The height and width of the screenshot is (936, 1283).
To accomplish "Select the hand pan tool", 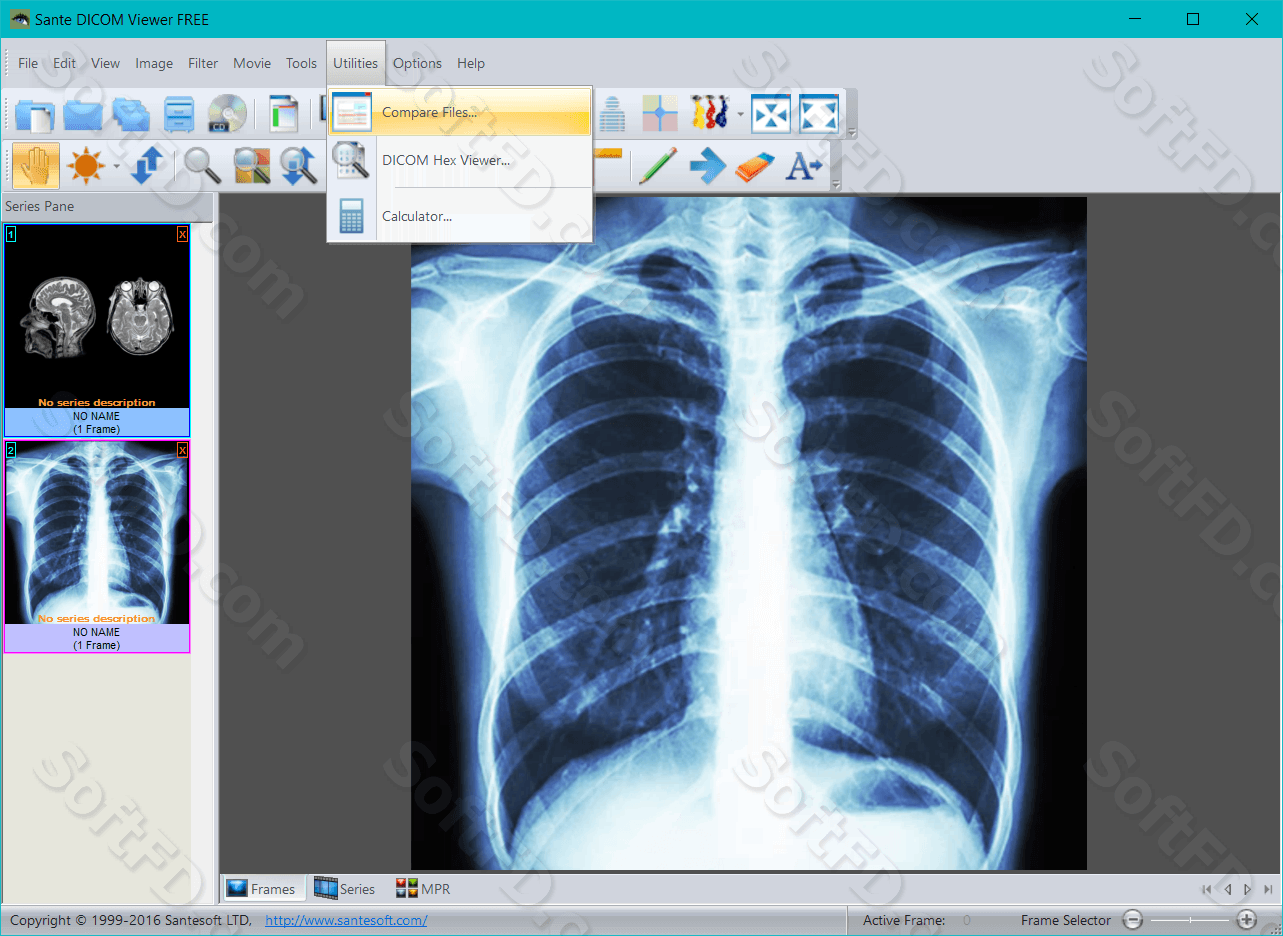I will tap(35, 165).
